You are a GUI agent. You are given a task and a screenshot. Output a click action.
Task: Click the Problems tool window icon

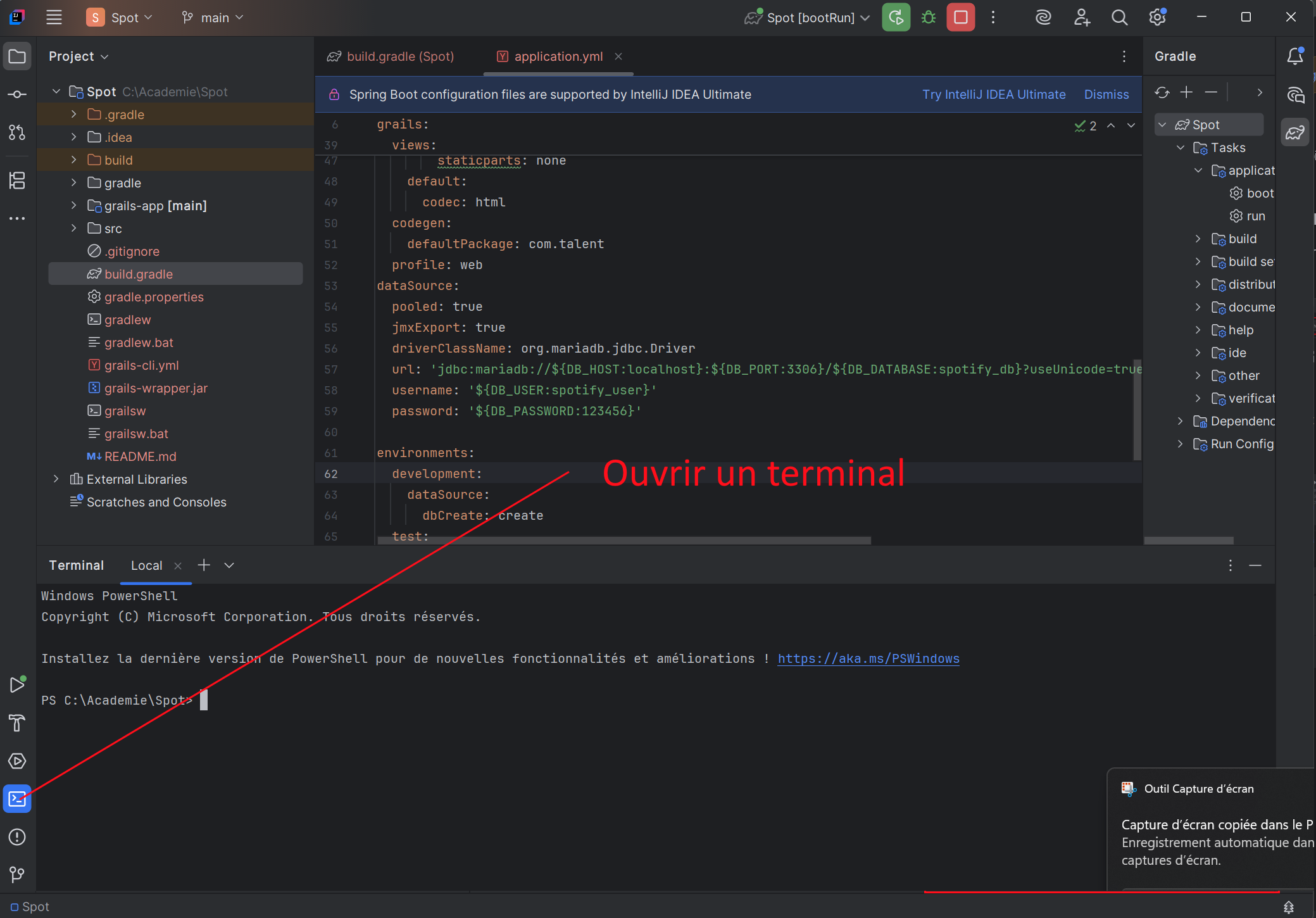pyautogui.click(x=17, y=837)
